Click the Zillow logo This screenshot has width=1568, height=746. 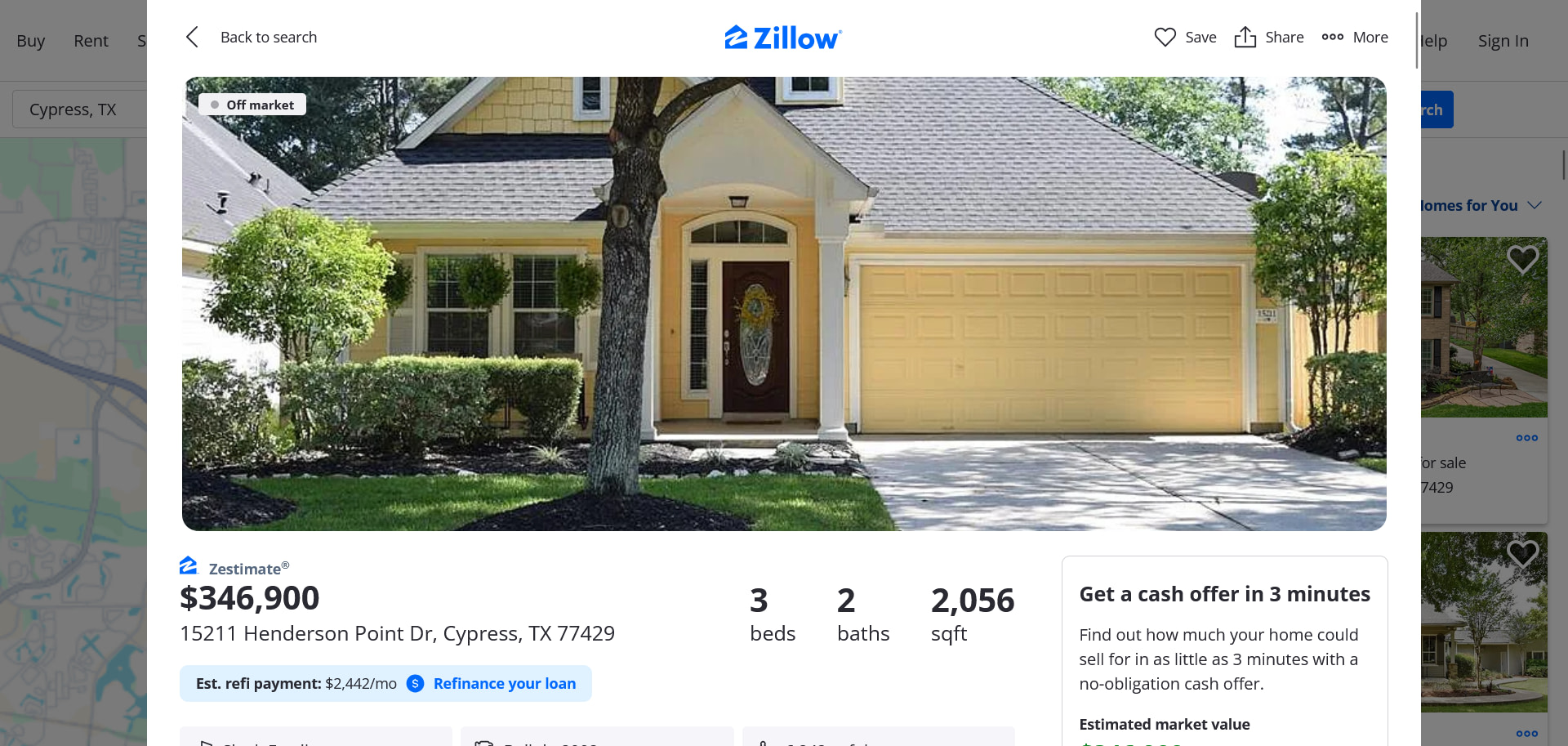click(x=783, y=38)
